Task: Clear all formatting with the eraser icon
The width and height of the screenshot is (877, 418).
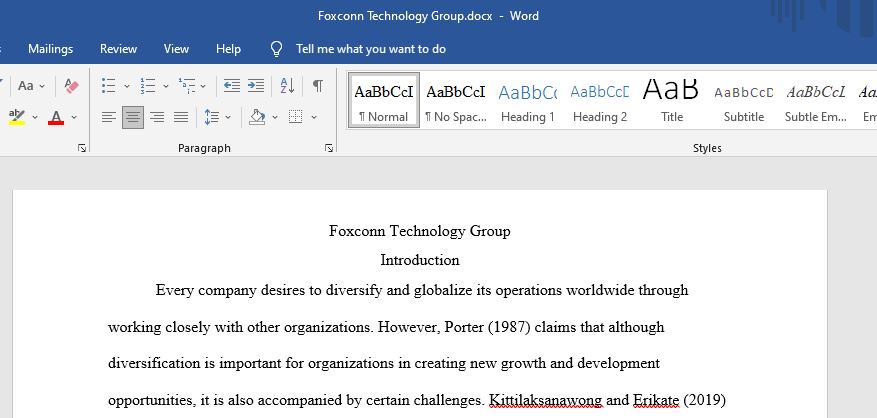Action: pyautogui.click(x=72, y=86)
